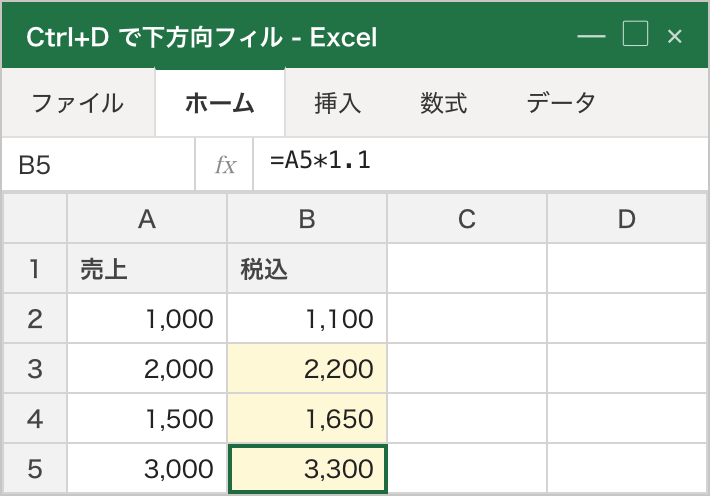Select highlighted cell containing 2,200
Screen dimensions: 710x496
tap(307, 368)
